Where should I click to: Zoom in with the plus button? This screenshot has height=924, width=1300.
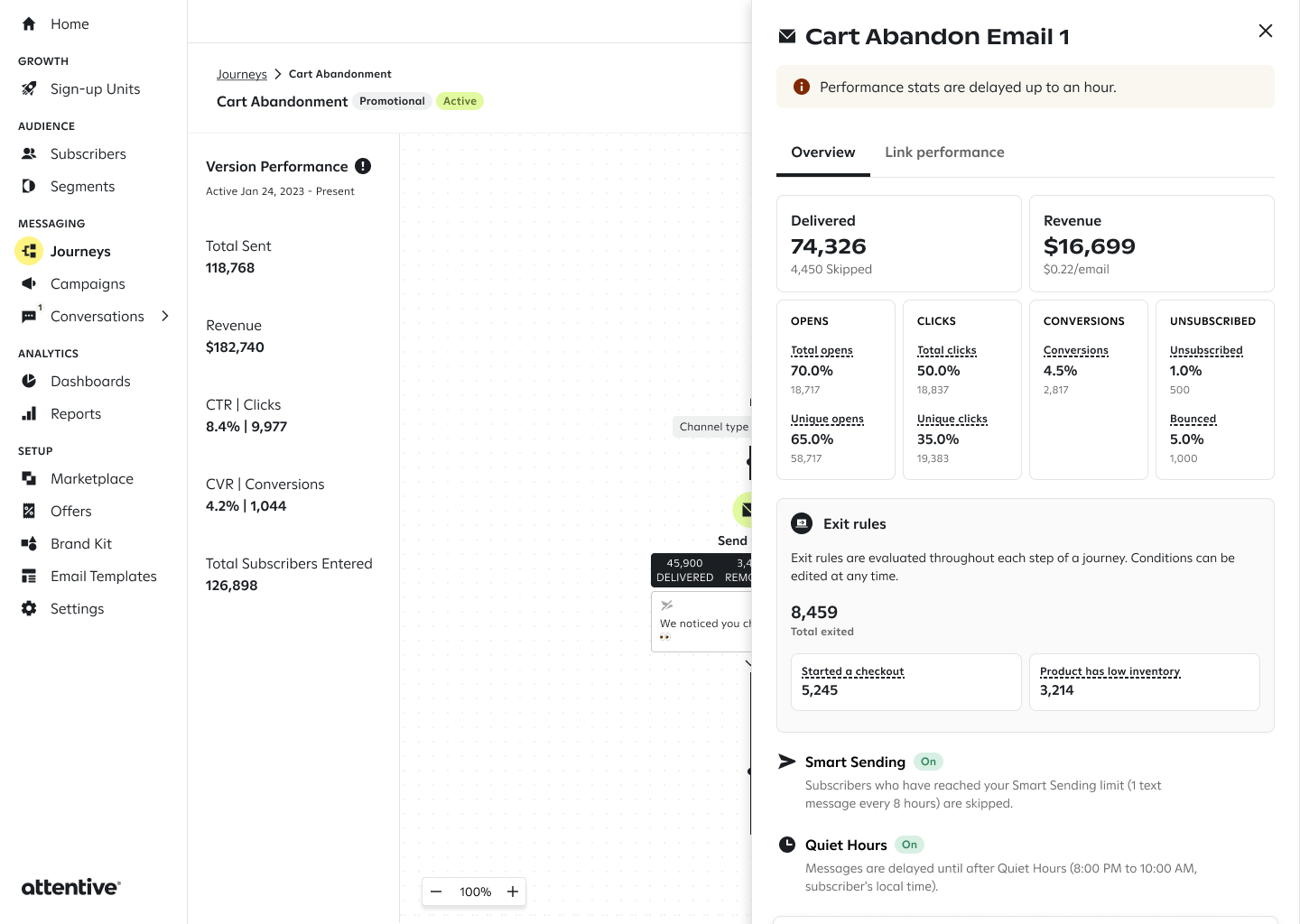513,892
